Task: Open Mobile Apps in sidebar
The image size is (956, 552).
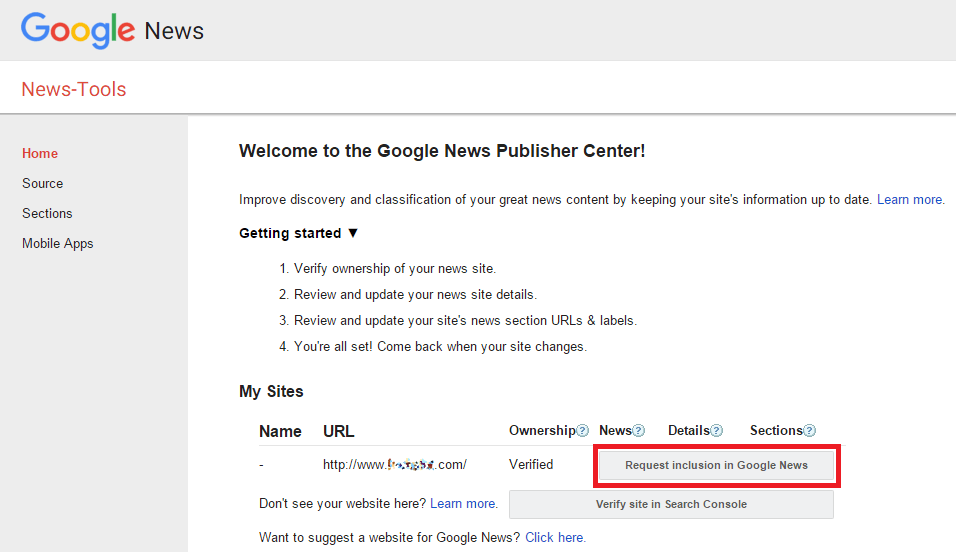Action: pyautogui.click(x=58, y=243)
